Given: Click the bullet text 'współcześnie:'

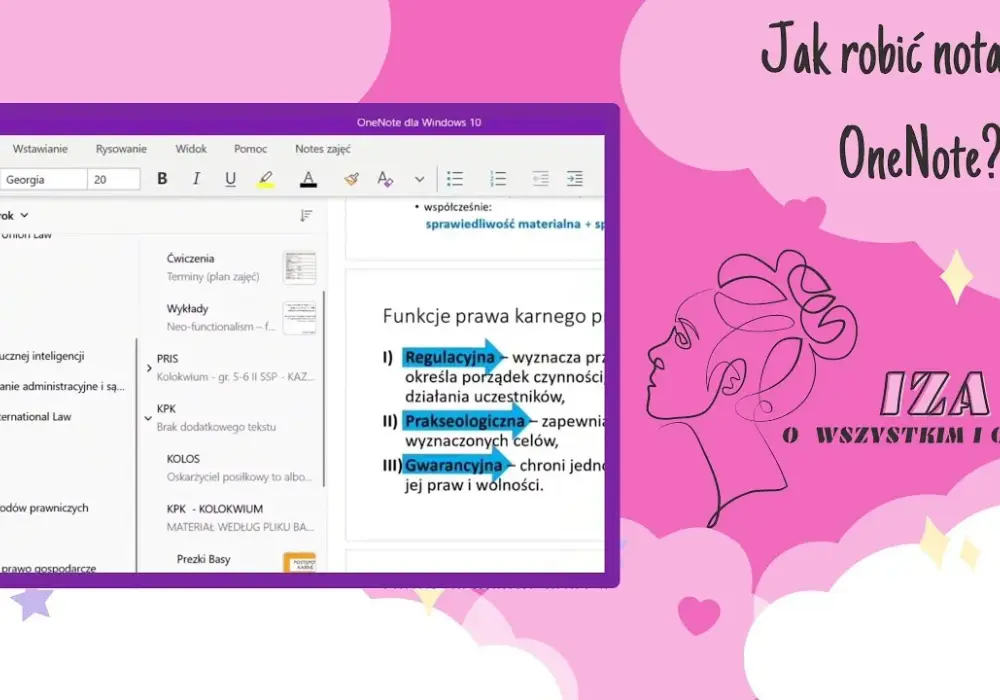Looking at the screenshot, I should point(457,207).
